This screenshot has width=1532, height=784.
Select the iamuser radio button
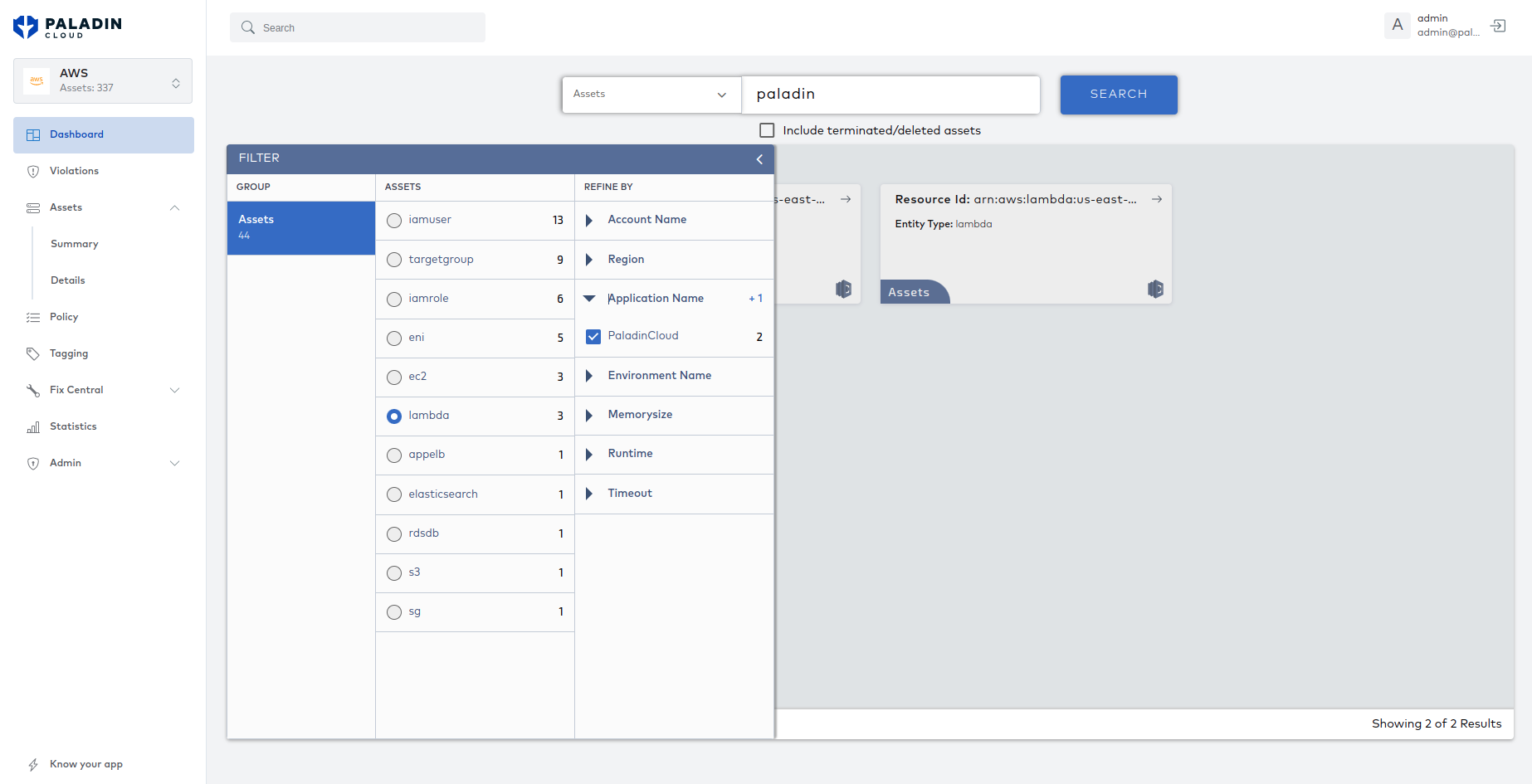click(x=394, y=221)
